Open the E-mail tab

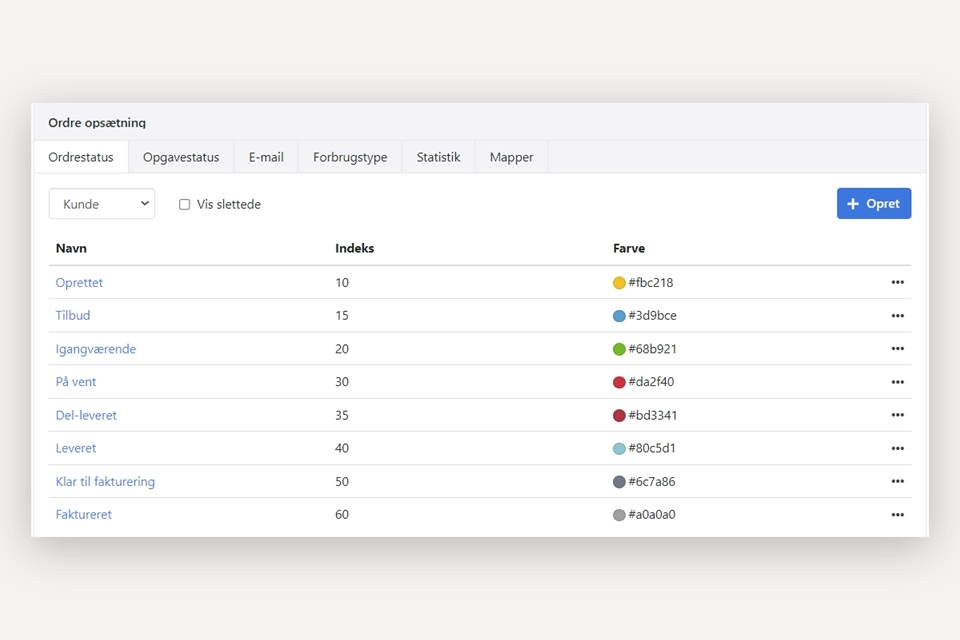click(x=266, y=157)
